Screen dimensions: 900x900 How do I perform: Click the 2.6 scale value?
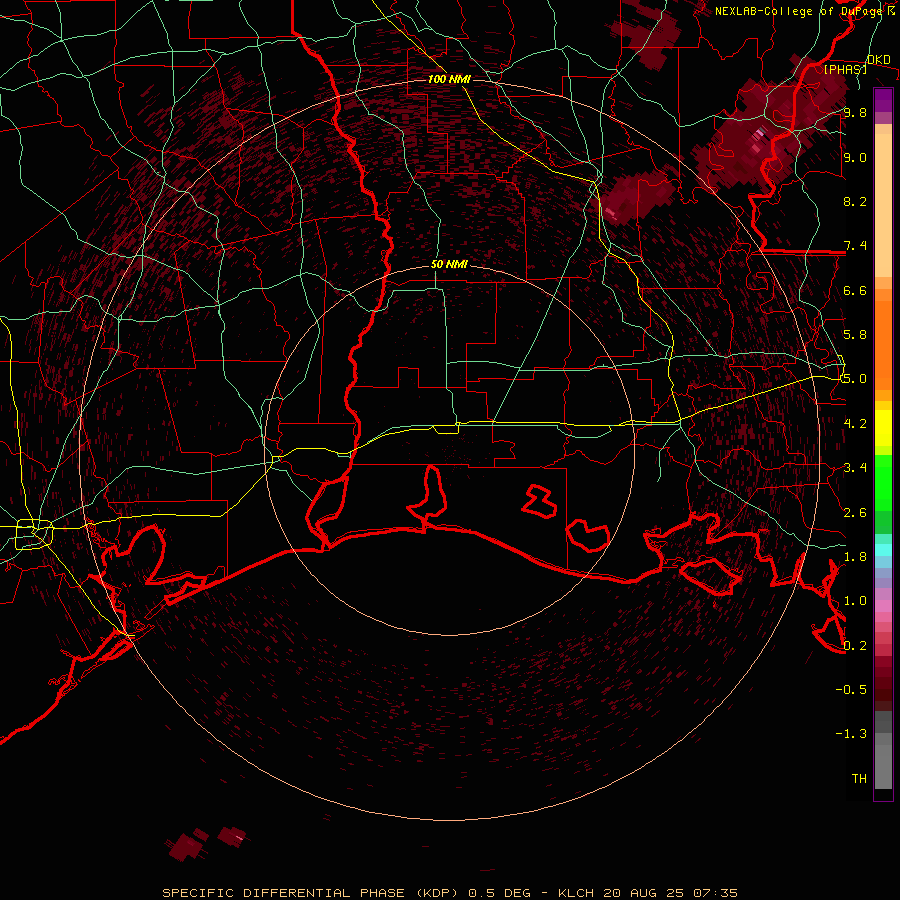point(855,512)
